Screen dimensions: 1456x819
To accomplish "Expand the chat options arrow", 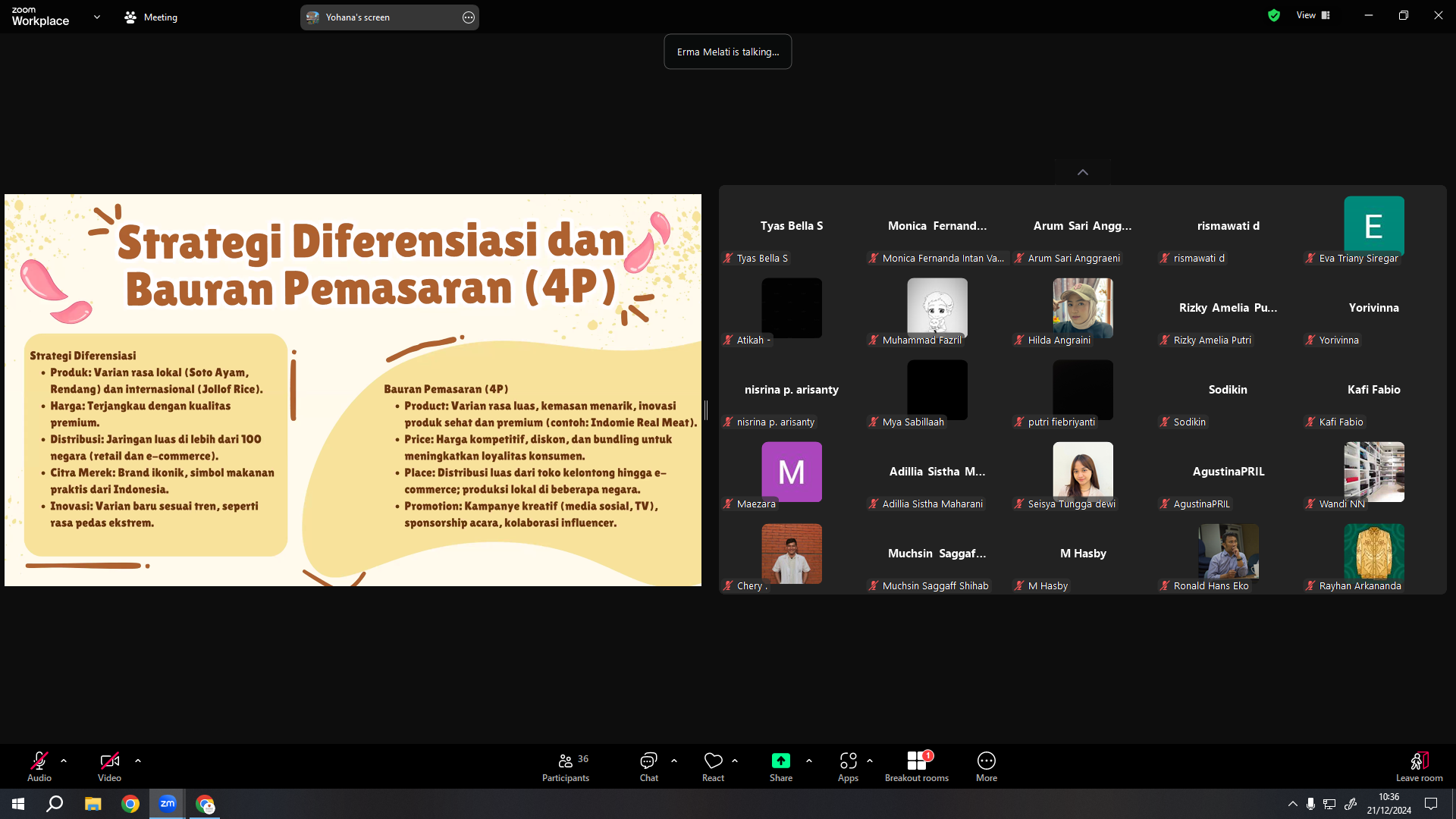I will pos(674,761).
